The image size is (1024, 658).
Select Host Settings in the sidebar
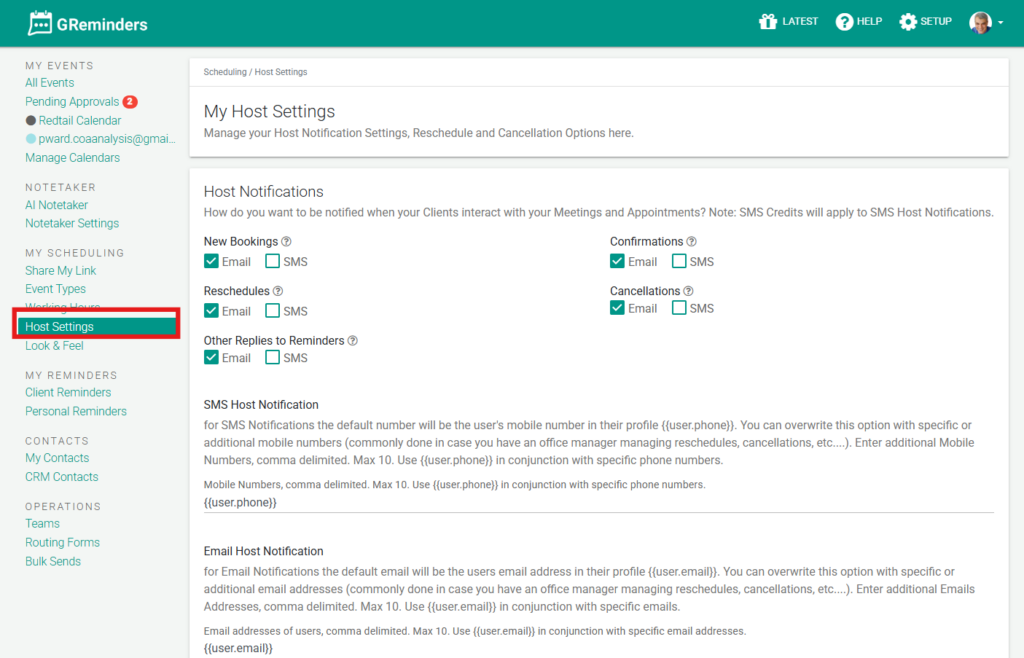click(60, 327)
